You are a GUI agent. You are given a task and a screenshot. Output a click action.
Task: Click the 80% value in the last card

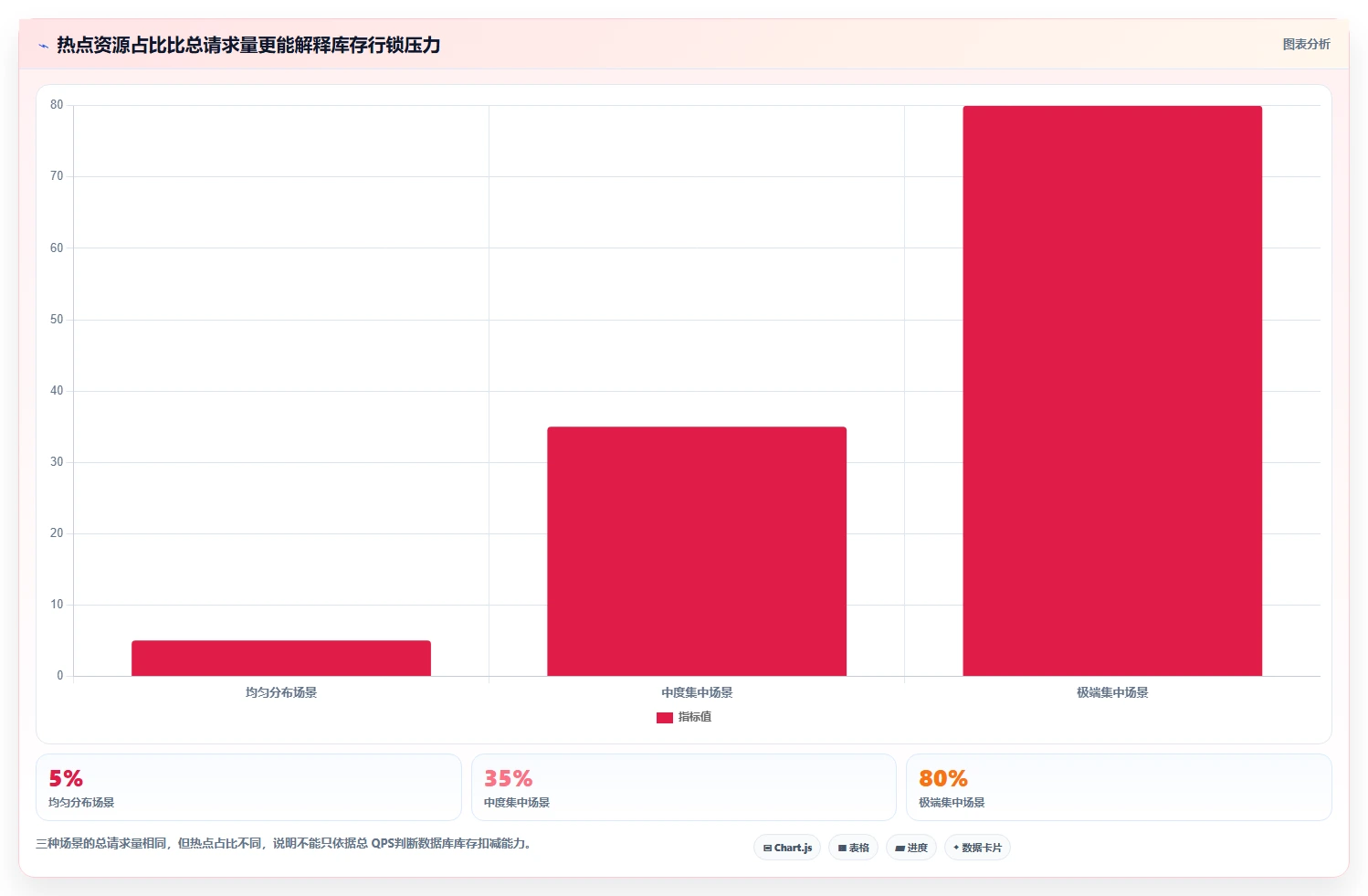[x=943, y=778]
